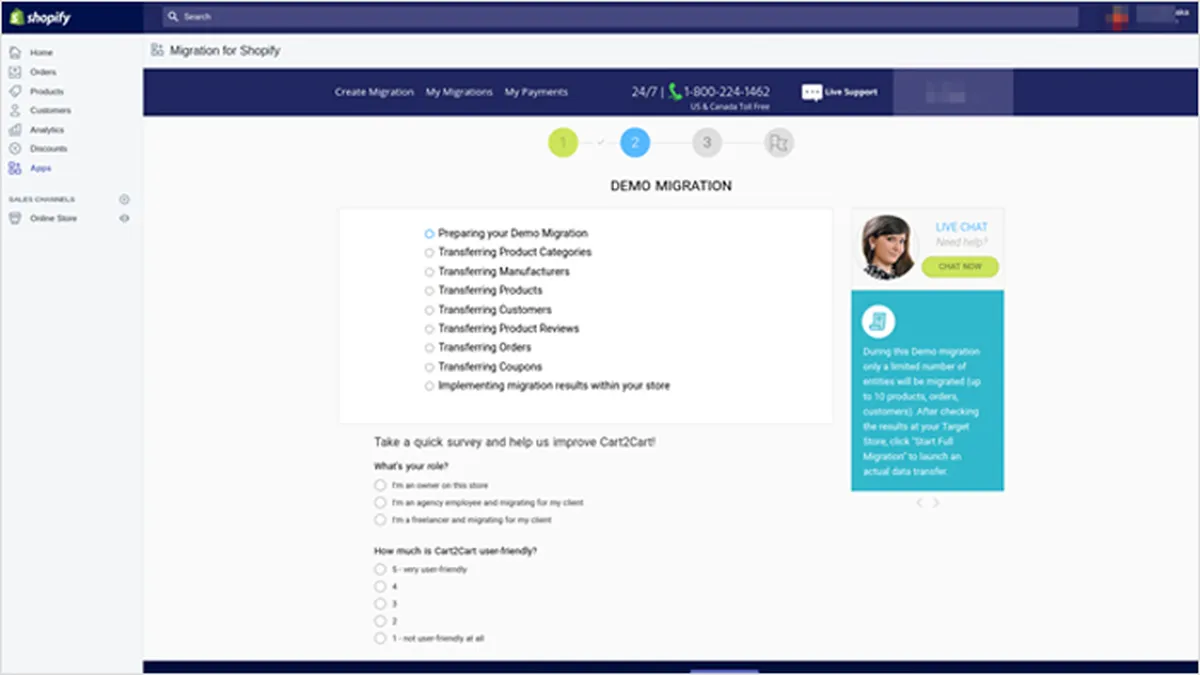Click the Apps grid icon
Screen dimensions: 1200x675
coord(14,168)
